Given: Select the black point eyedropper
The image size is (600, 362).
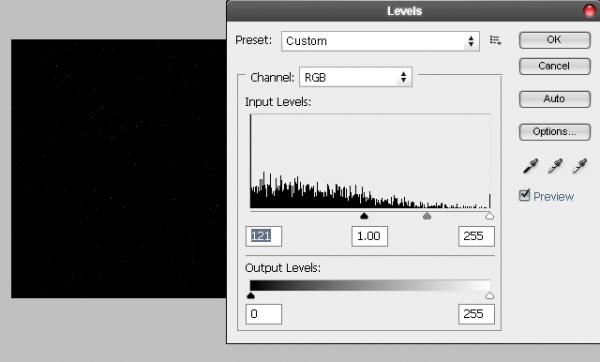Looking at the screenshot, I should pos(530,166).
